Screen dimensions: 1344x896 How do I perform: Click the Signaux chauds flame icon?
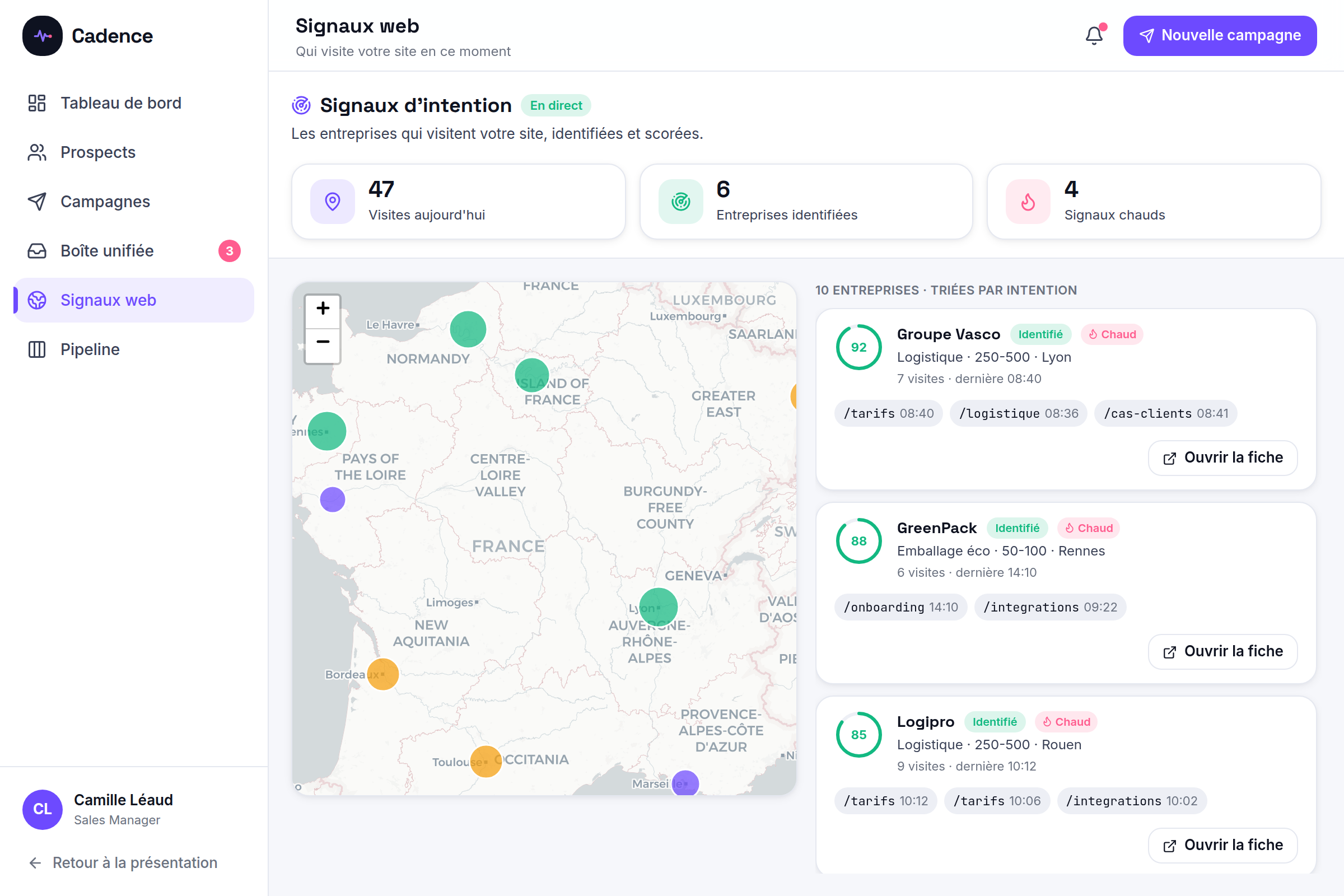[x=1028, y=201]
